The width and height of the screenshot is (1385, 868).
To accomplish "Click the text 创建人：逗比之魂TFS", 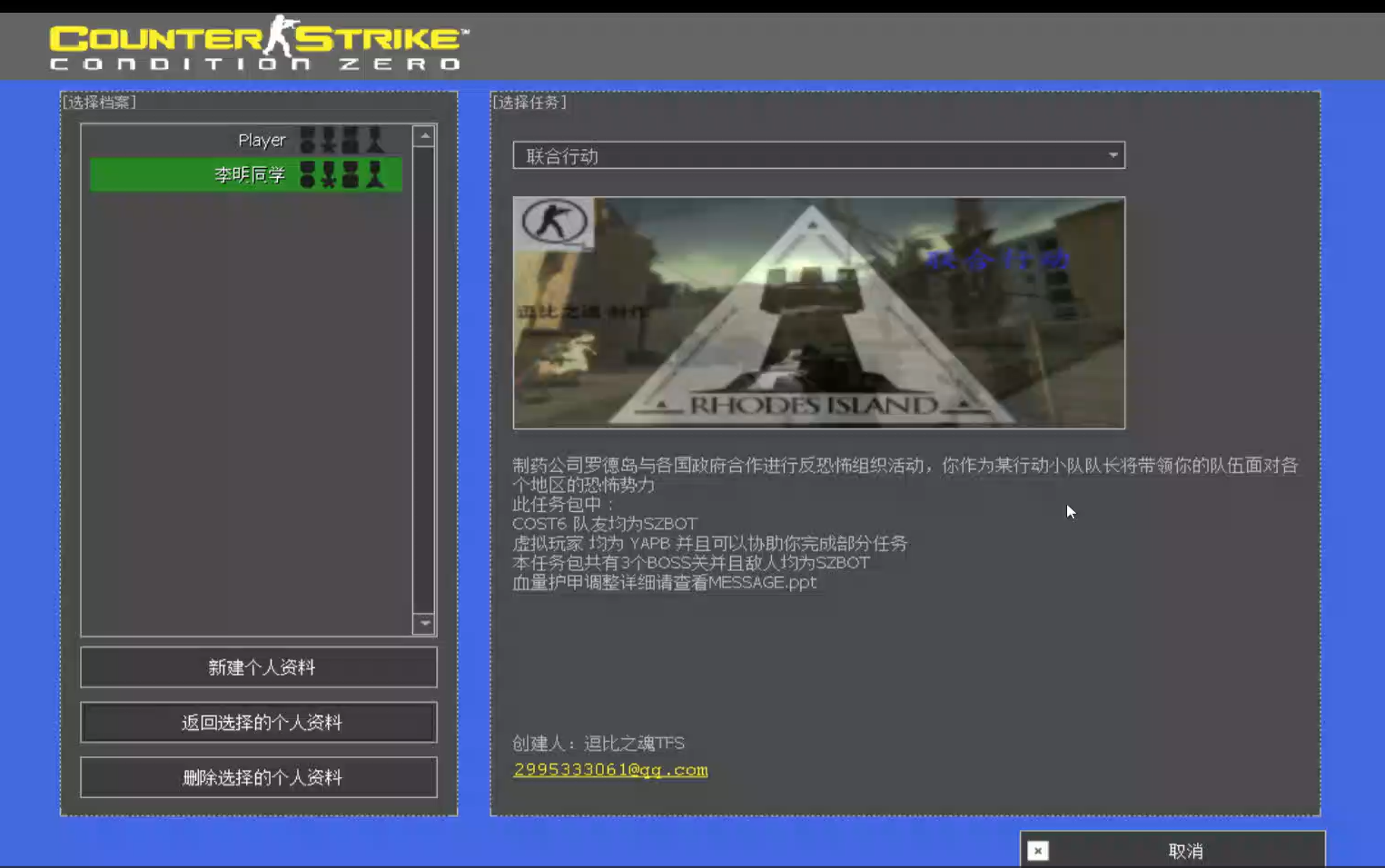I will [x=599, y=744].
